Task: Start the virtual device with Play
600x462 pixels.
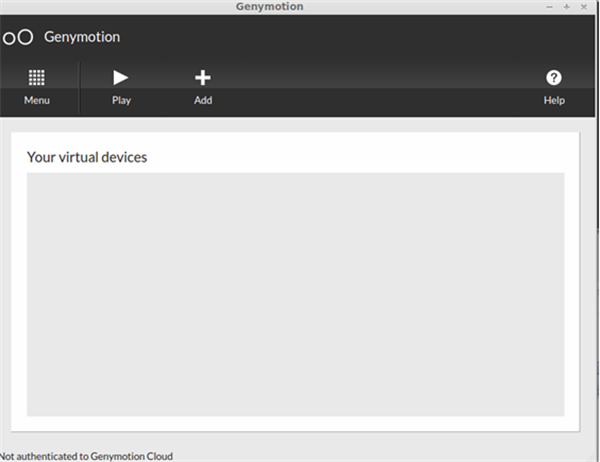Action: click(x=121, y=78)
